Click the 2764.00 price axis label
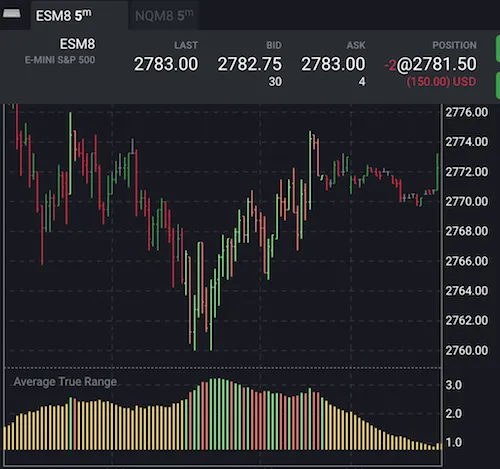The width and height of the screenshot is (500, 469). (467, 291)
